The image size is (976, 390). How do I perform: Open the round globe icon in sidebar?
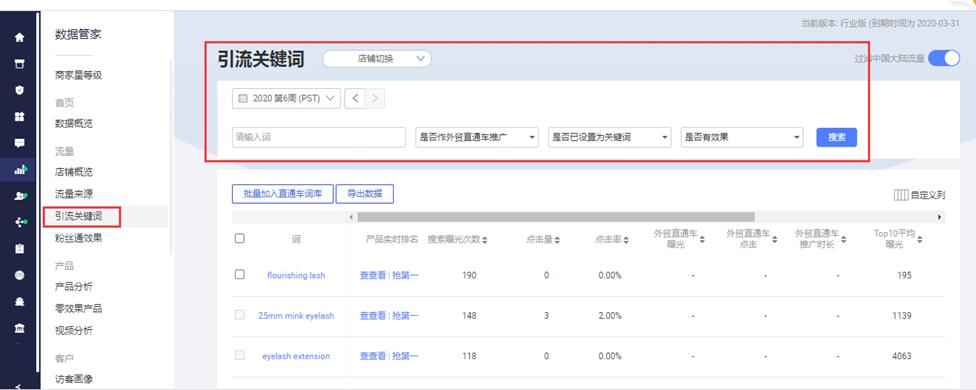tap(19, 274)
